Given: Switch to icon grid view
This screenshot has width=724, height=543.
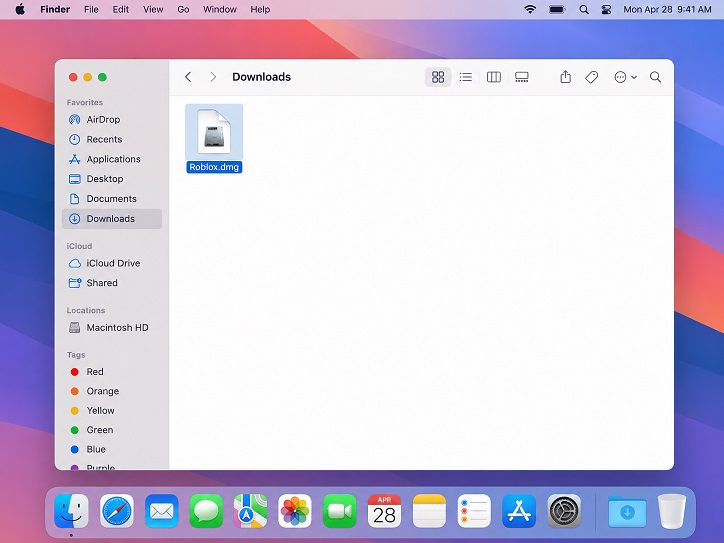Looking at the screenshot, I should [438, 77].
